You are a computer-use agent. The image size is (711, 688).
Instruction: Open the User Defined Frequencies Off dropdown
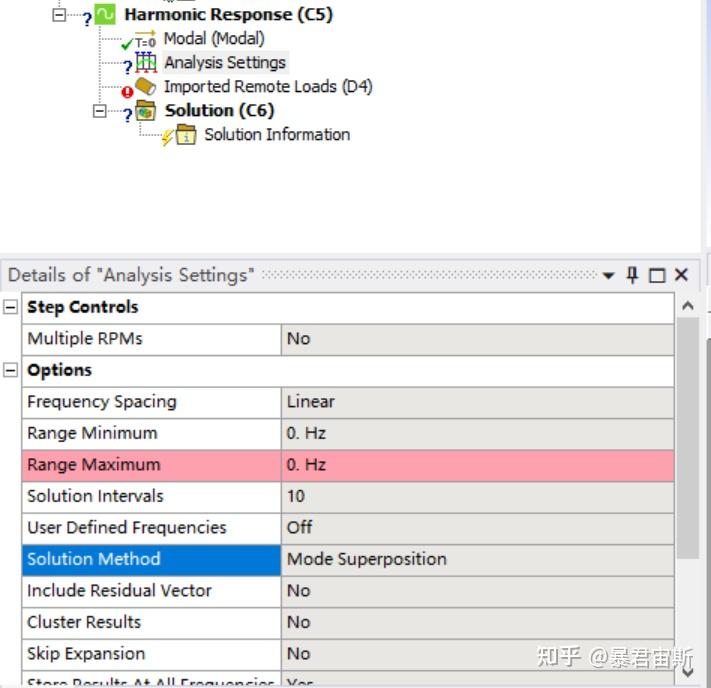click(x=477, y=528)
